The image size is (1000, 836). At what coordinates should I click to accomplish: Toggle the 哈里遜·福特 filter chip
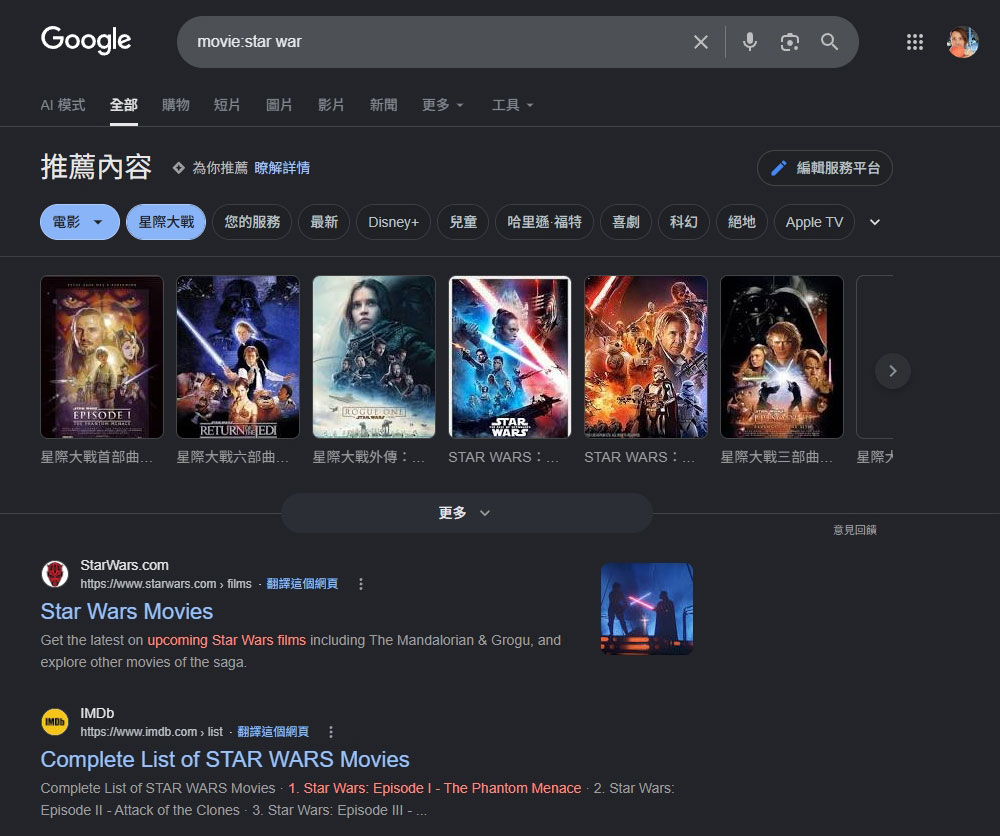[545, 222]
